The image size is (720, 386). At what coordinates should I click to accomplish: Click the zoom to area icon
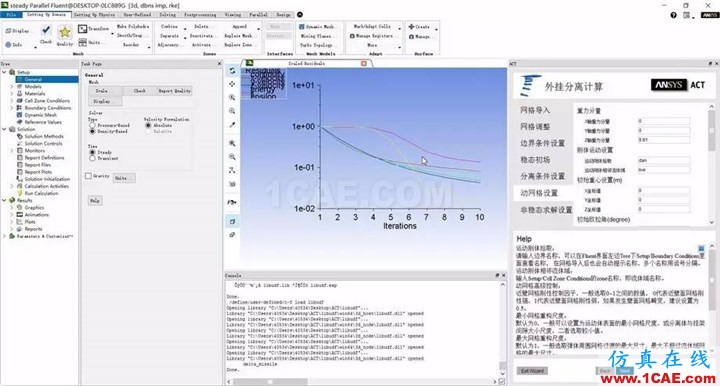[232, 111]
